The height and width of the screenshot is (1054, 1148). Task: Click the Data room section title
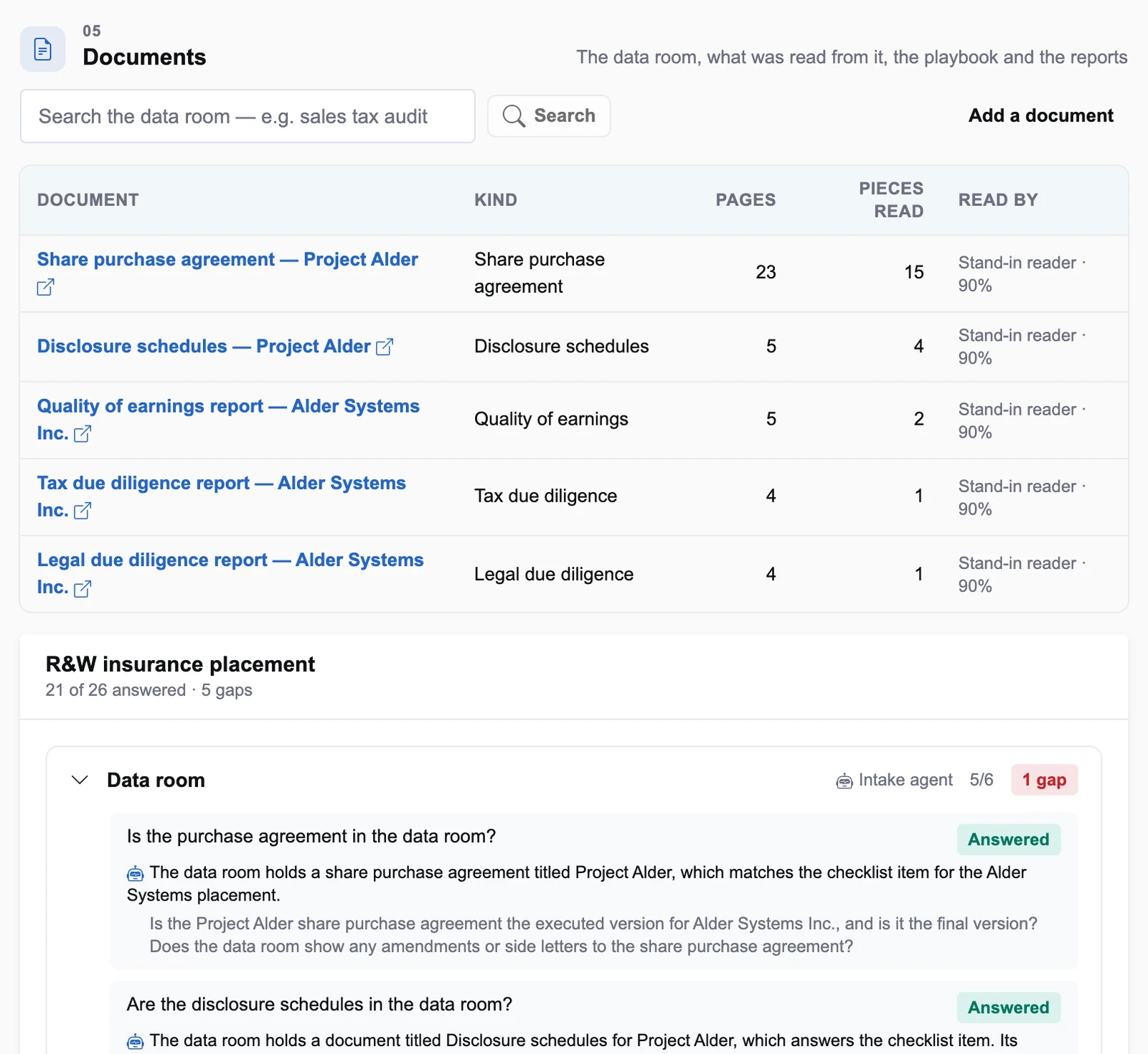coord(156,780)
